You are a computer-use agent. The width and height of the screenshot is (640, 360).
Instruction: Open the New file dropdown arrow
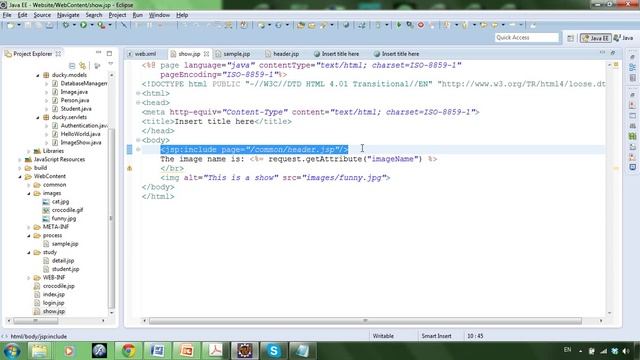coord(19,25)
